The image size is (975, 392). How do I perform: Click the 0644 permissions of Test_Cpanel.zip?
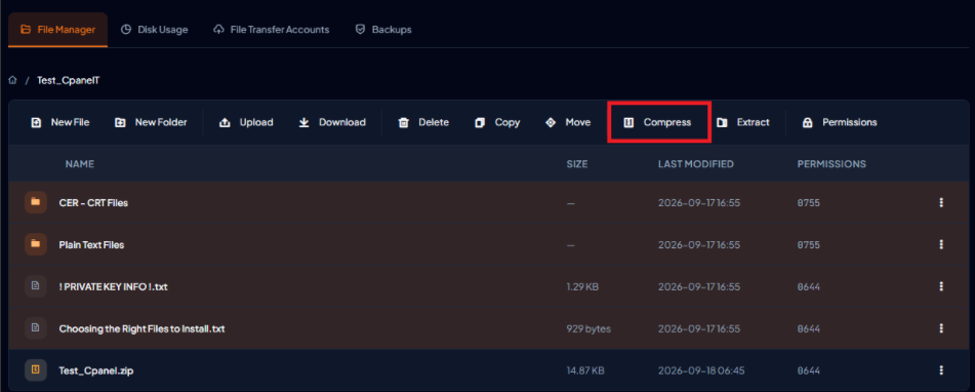pyautogui.click(x=808, y=371)
